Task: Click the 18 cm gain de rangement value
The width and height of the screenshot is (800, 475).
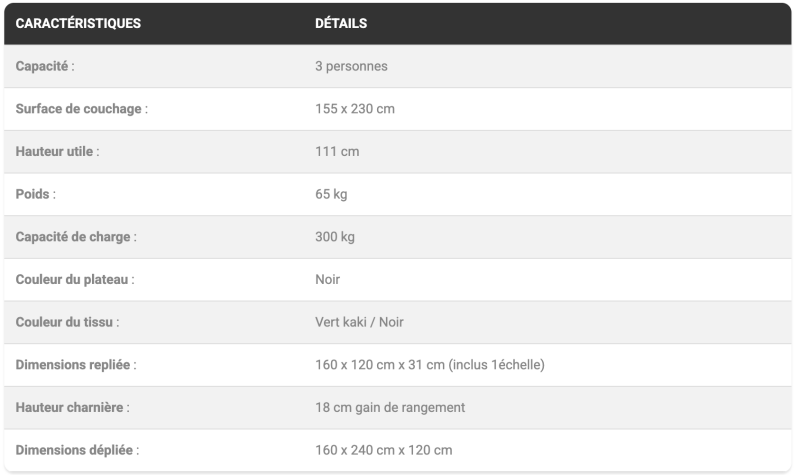Action: coord(390,408)
